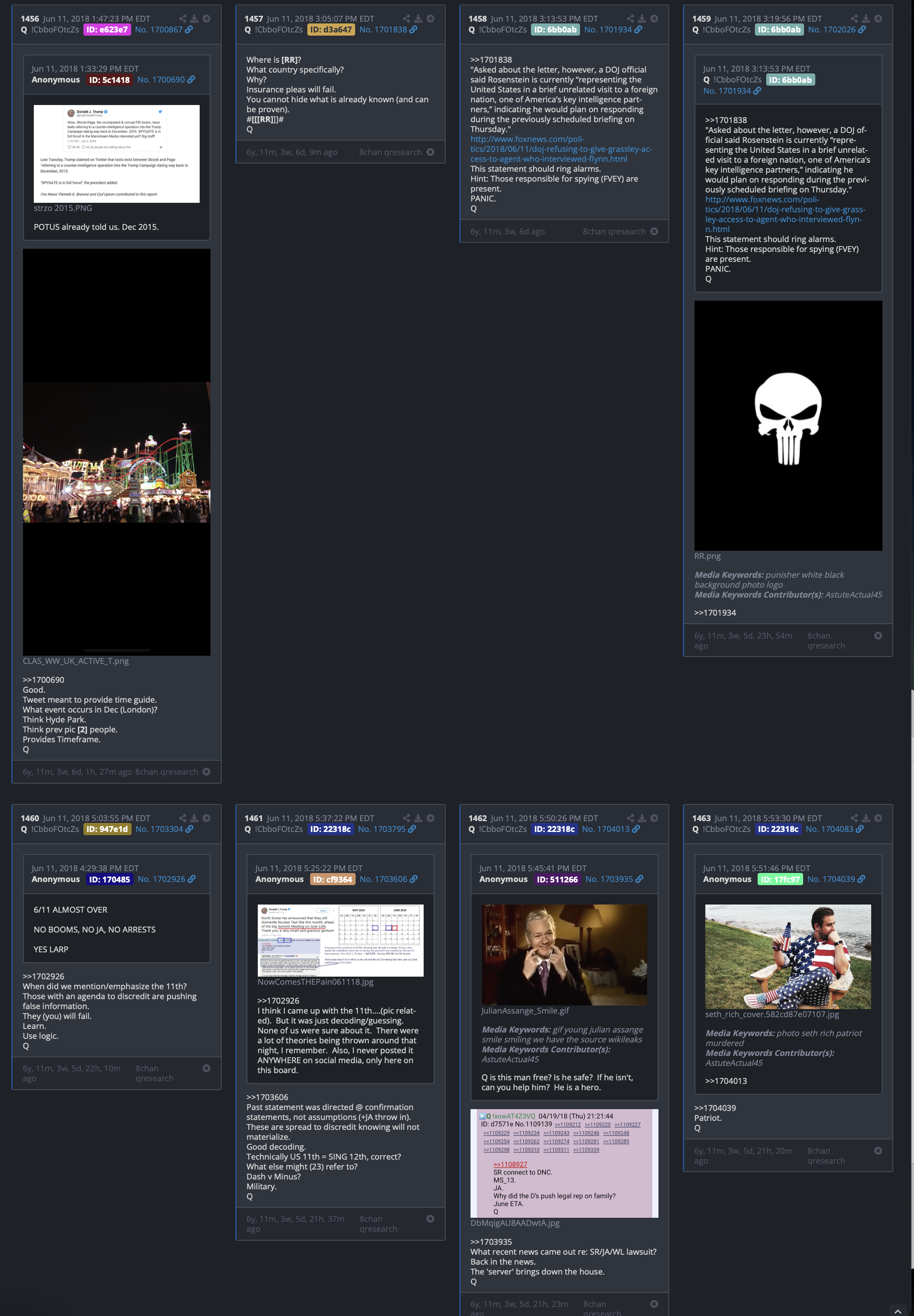Click the ID: 6bb0ab badge on post 1458
This screenshot has height=1316, width=914.
(556, 30)
